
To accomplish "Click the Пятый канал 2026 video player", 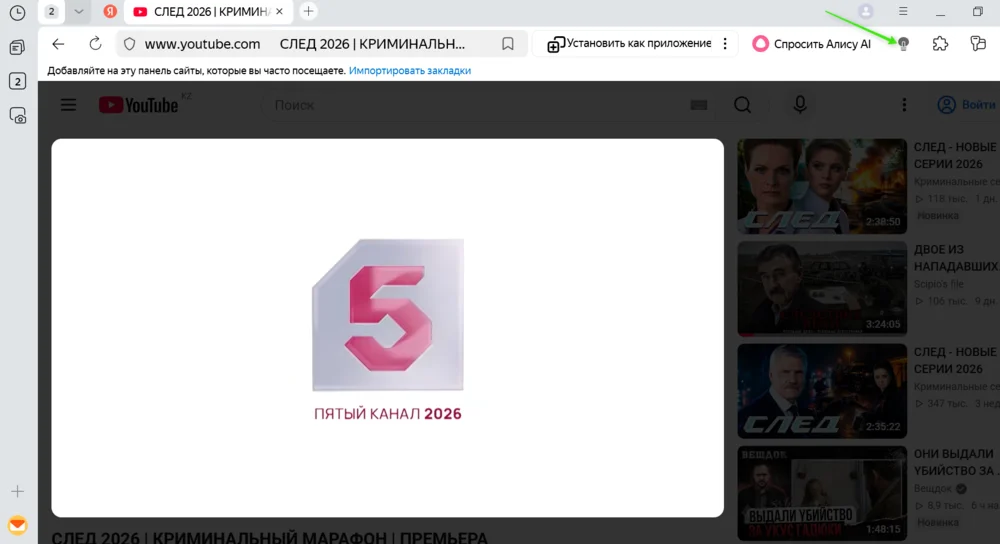I will [388, 328].
